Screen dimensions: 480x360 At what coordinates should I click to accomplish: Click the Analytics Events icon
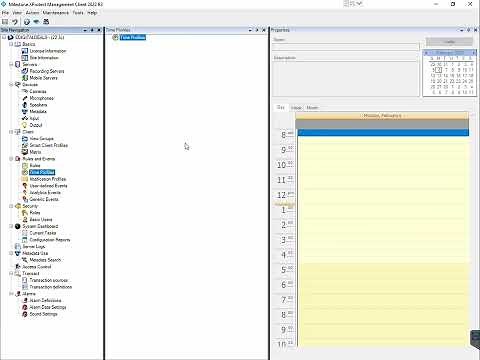(x=25, y=192)
